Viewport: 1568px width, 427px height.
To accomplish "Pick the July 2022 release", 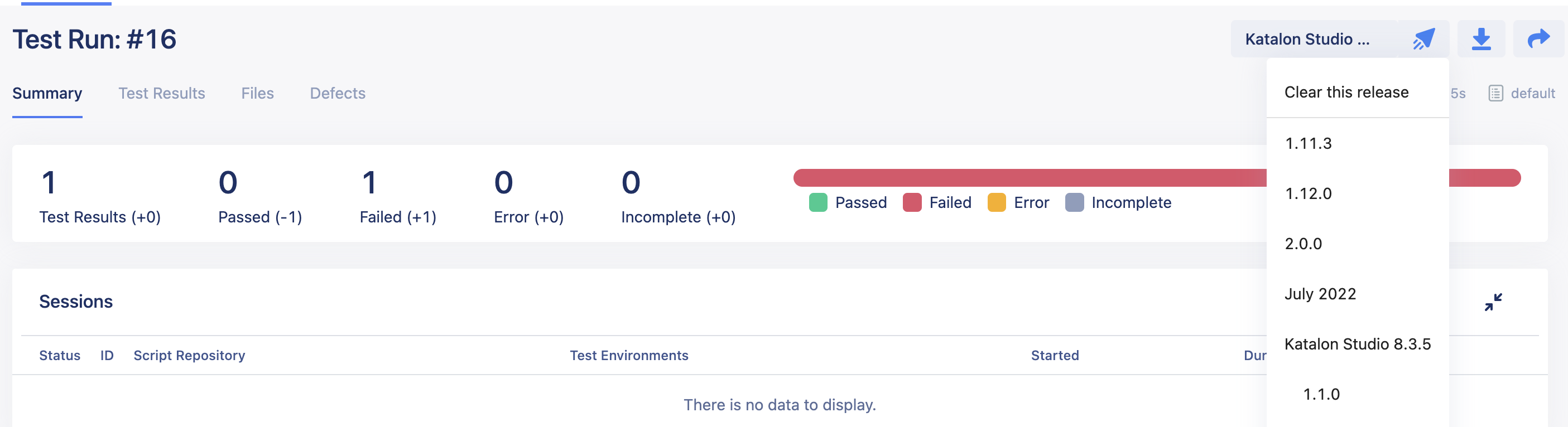I will pos(1320,294).
